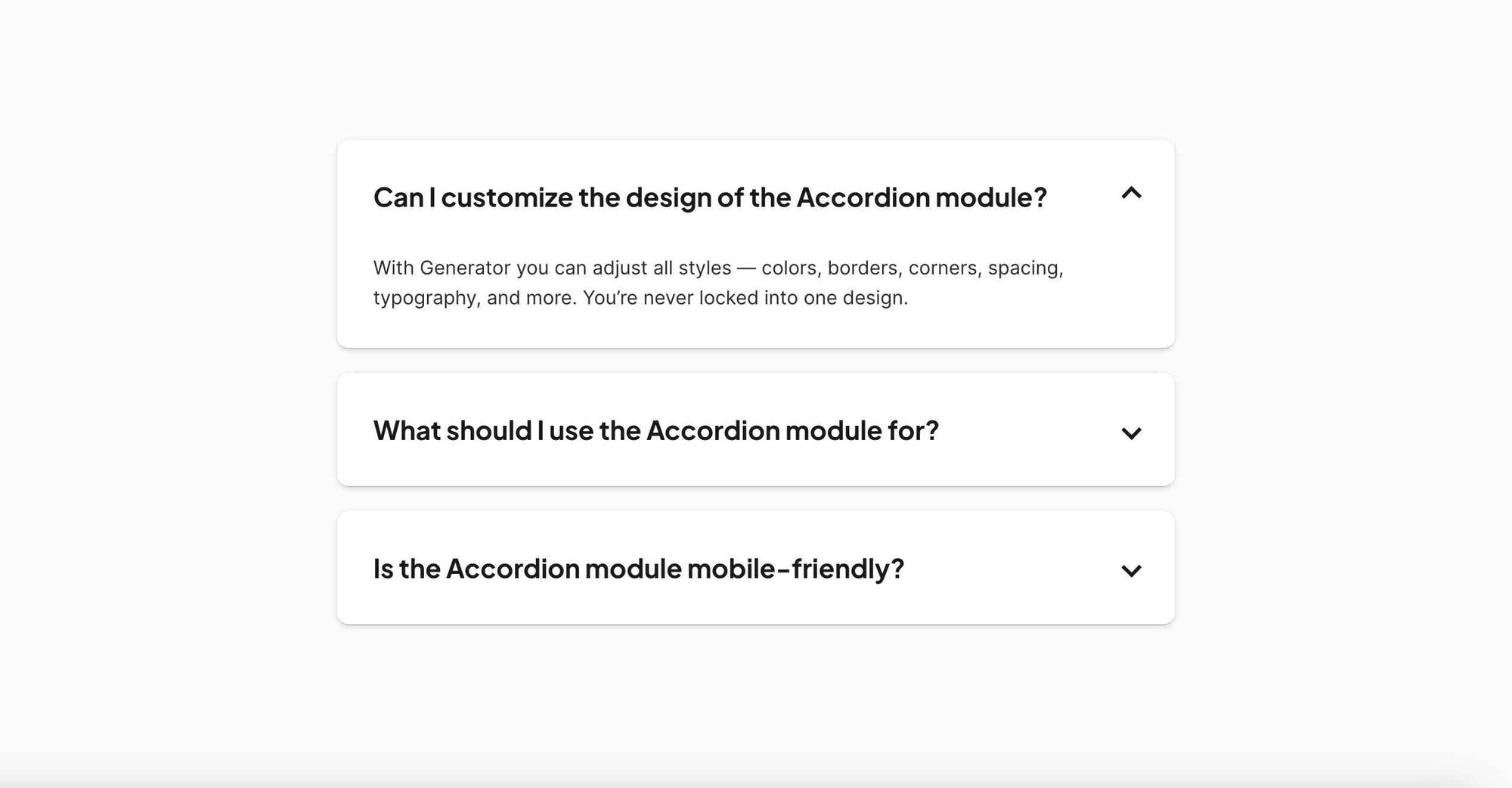This screenshot has width=1512, height=788.
Task: Click "mobile-friendly?" in the third question title
Action: click(x=795, y=569)
